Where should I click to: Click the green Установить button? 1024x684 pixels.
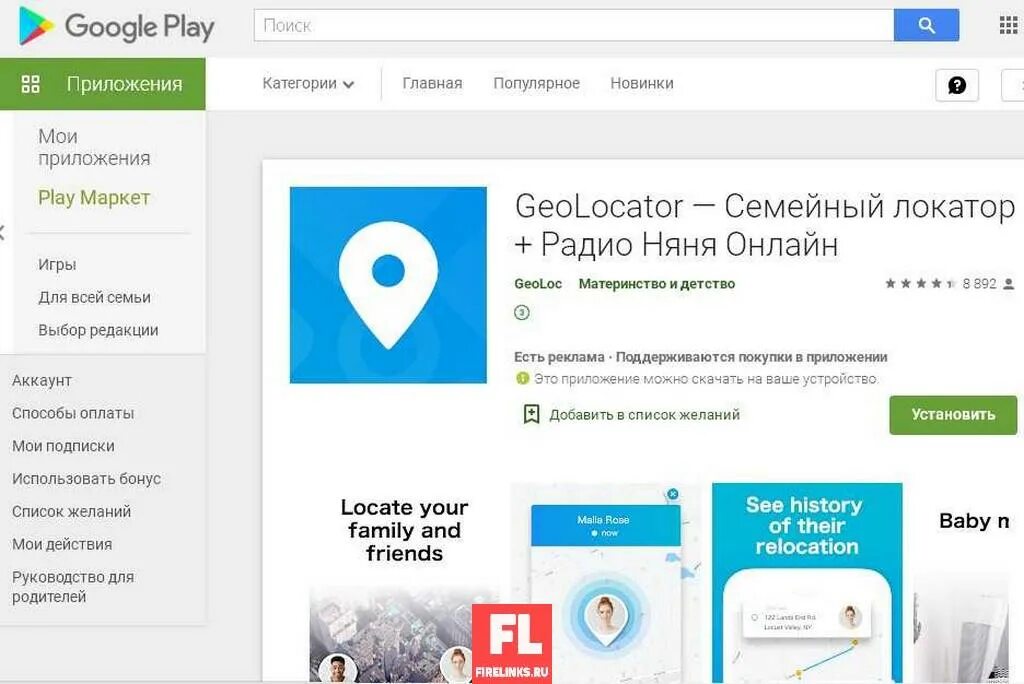click(x=953, y=415)
